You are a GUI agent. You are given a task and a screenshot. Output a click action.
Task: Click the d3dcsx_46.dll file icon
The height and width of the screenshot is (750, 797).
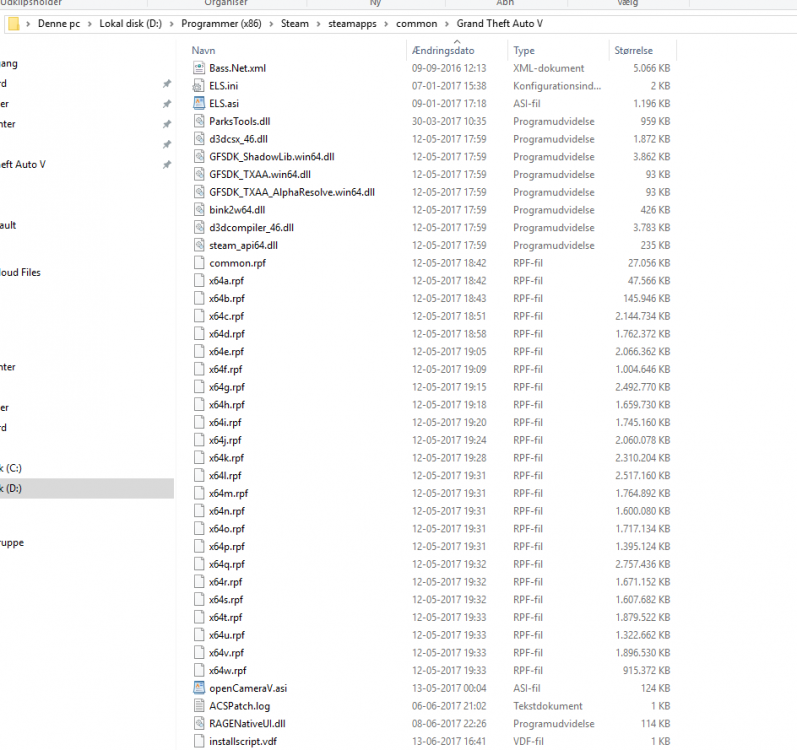199,139
